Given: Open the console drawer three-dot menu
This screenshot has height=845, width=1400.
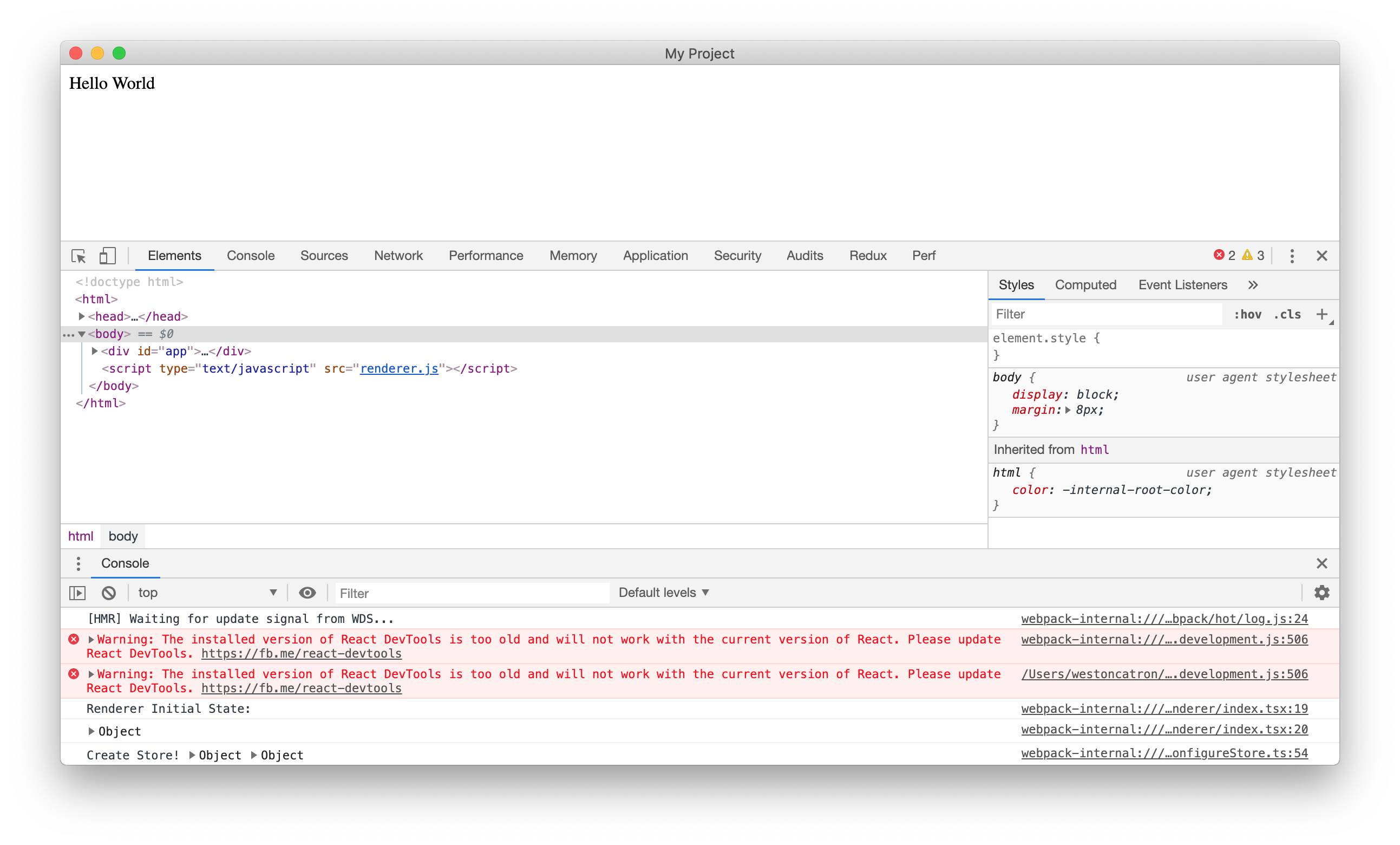Looking at the screenshot, I should (x=78, y=563).
